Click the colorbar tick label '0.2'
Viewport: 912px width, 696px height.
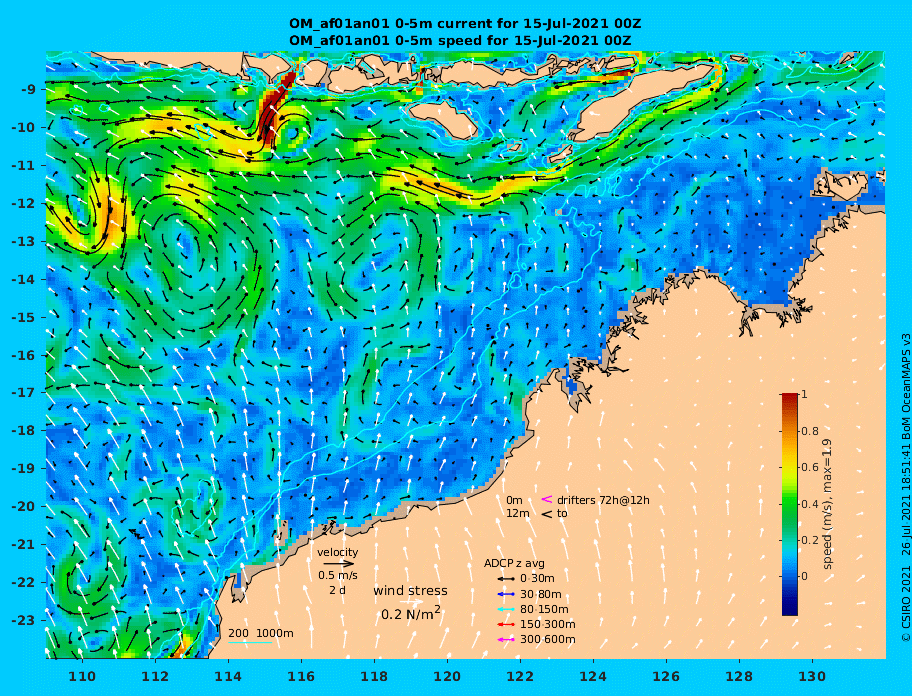click(810, 540)
